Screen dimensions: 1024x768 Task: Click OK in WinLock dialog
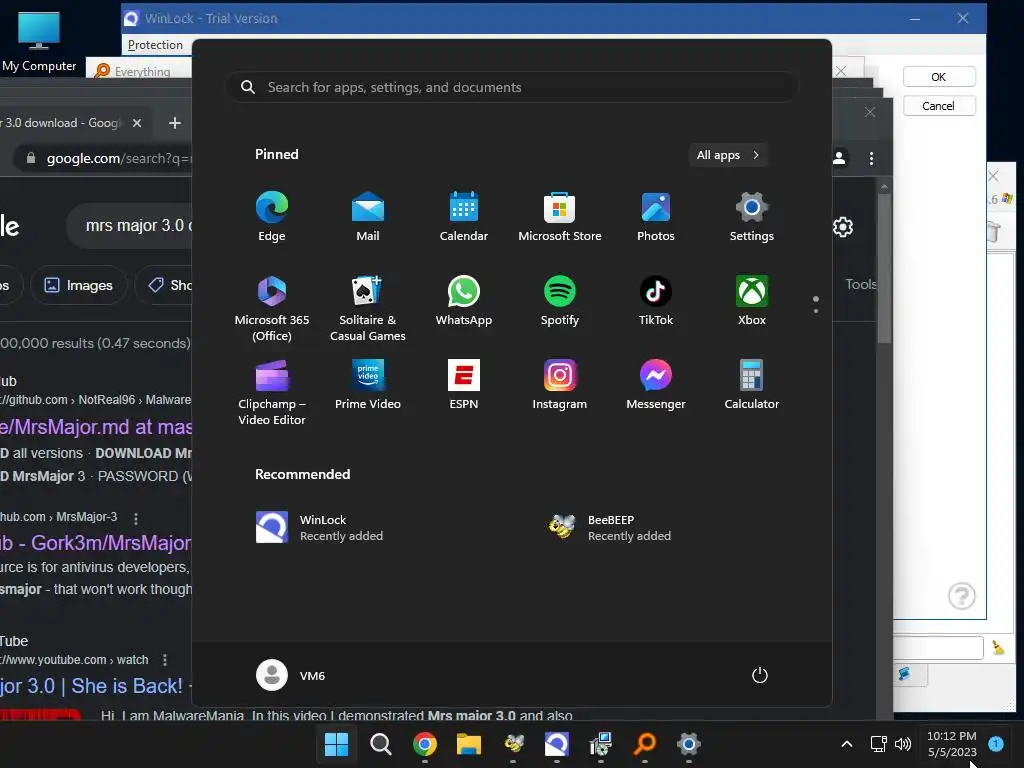coord(938,77)
